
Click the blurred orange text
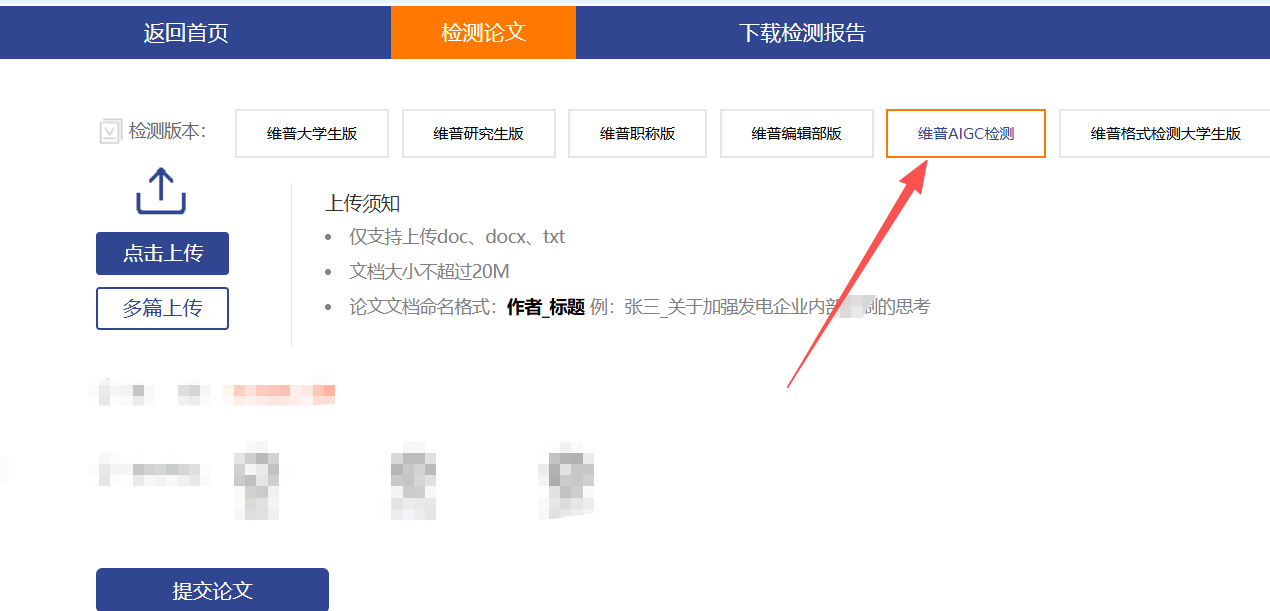(279, 394)
